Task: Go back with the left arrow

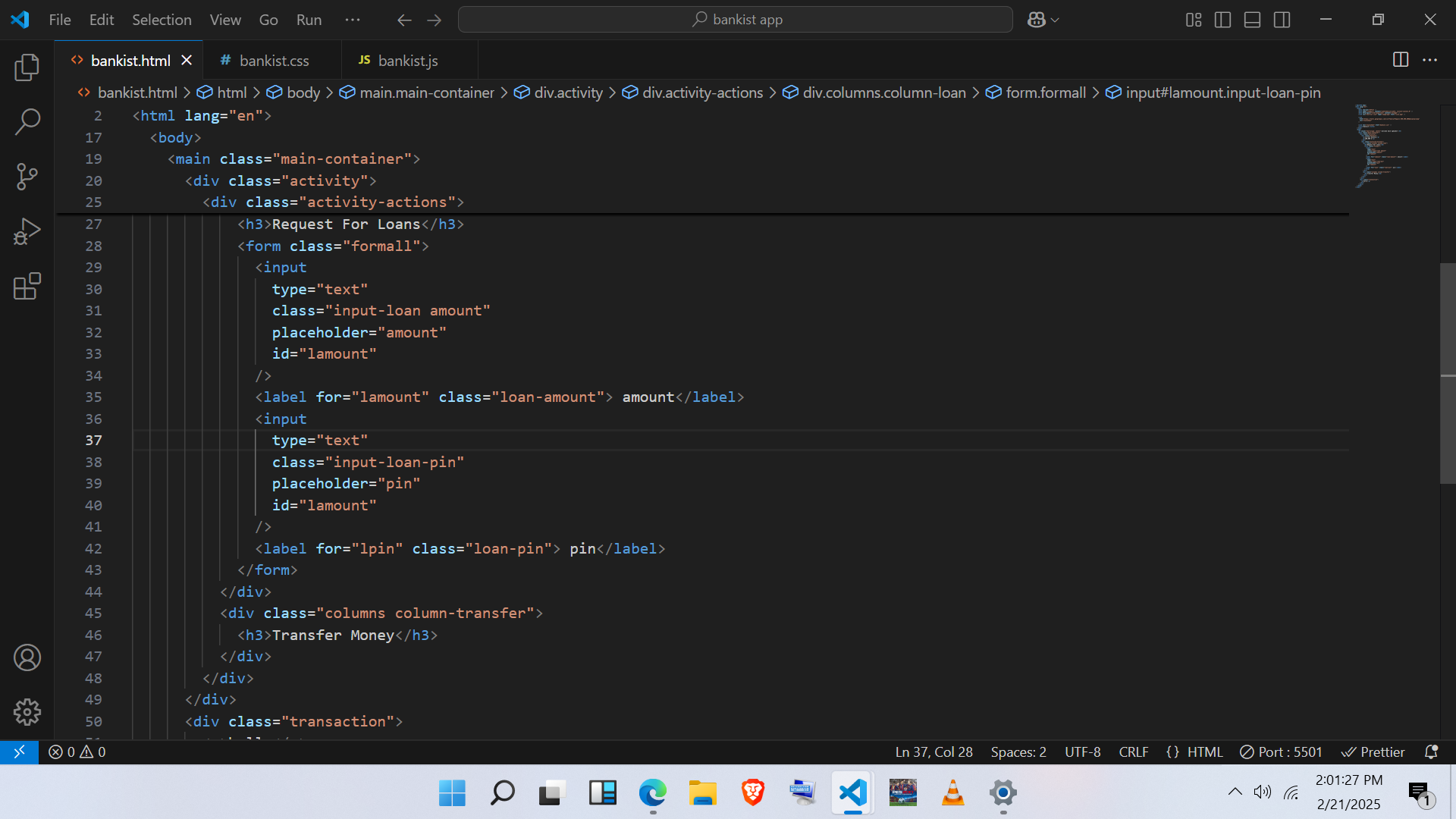Action: pyautogui.click(x=404, y=20)
